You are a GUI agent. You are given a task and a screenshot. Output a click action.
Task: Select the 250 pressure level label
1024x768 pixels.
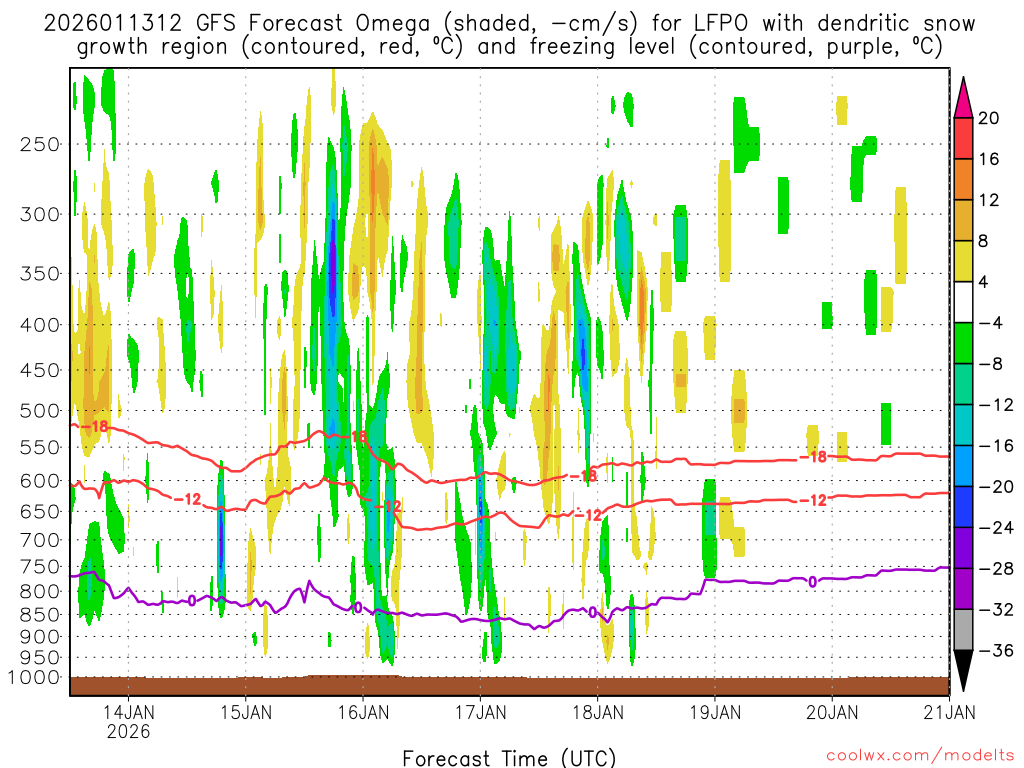[40, 144]
